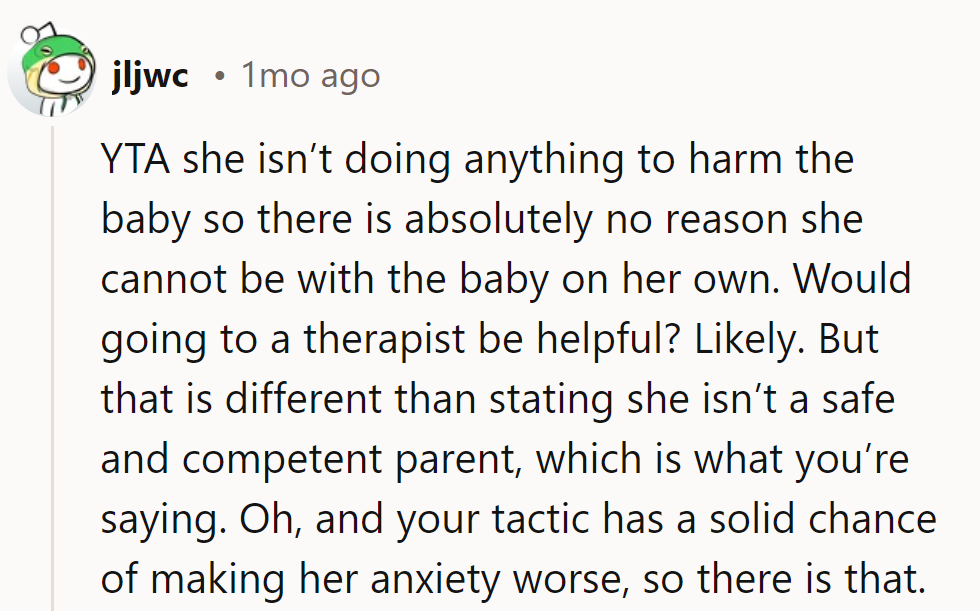This screenshot has height=611, width=980.
Task: Click the bullet separator before the timestamp
Action: point(219,77)
